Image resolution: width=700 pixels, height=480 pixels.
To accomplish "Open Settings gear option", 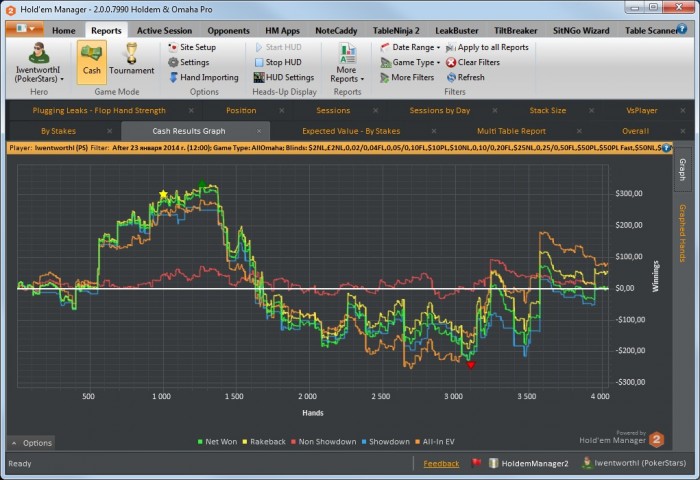I will click(x=189, y=63).
